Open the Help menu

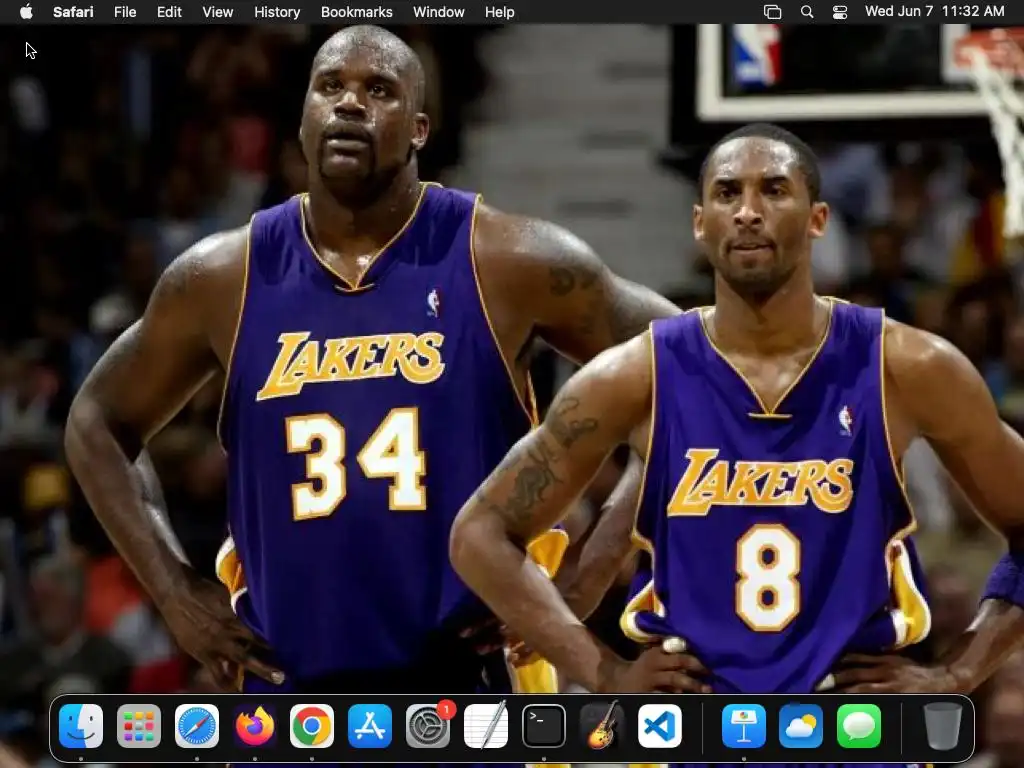pyautogui.click(x=500, y=12)
